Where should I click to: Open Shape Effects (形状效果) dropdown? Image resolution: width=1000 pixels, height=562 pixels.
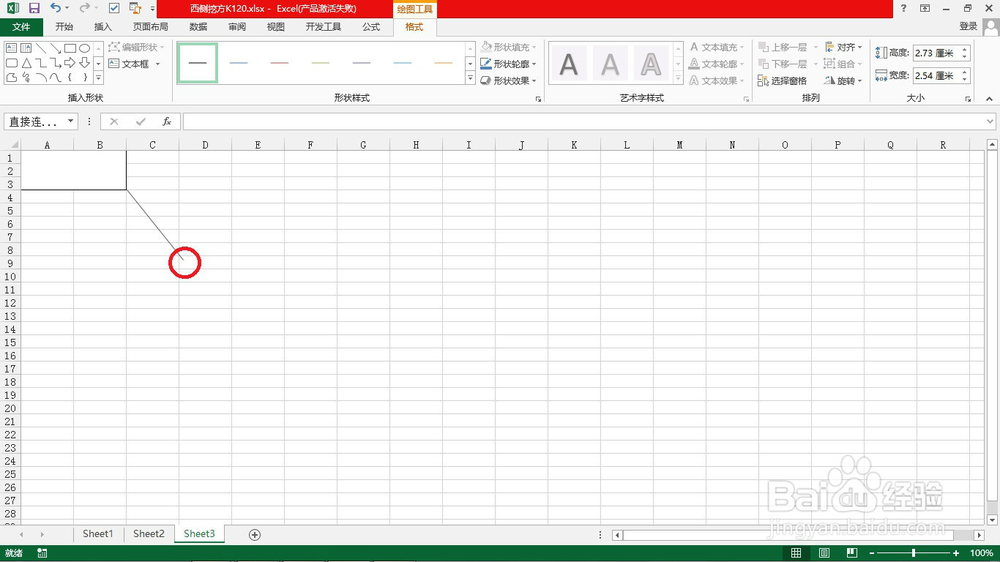[508, 80]
